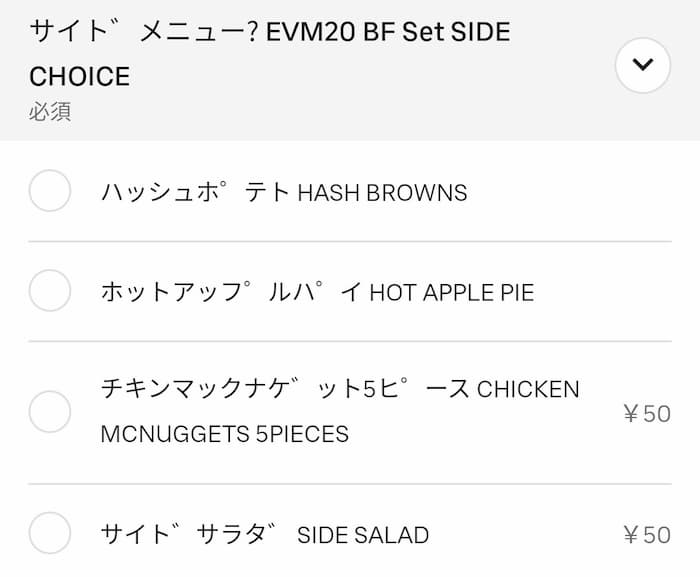Choose the HOT APPLE PIE radio button

tap(49, 291)
